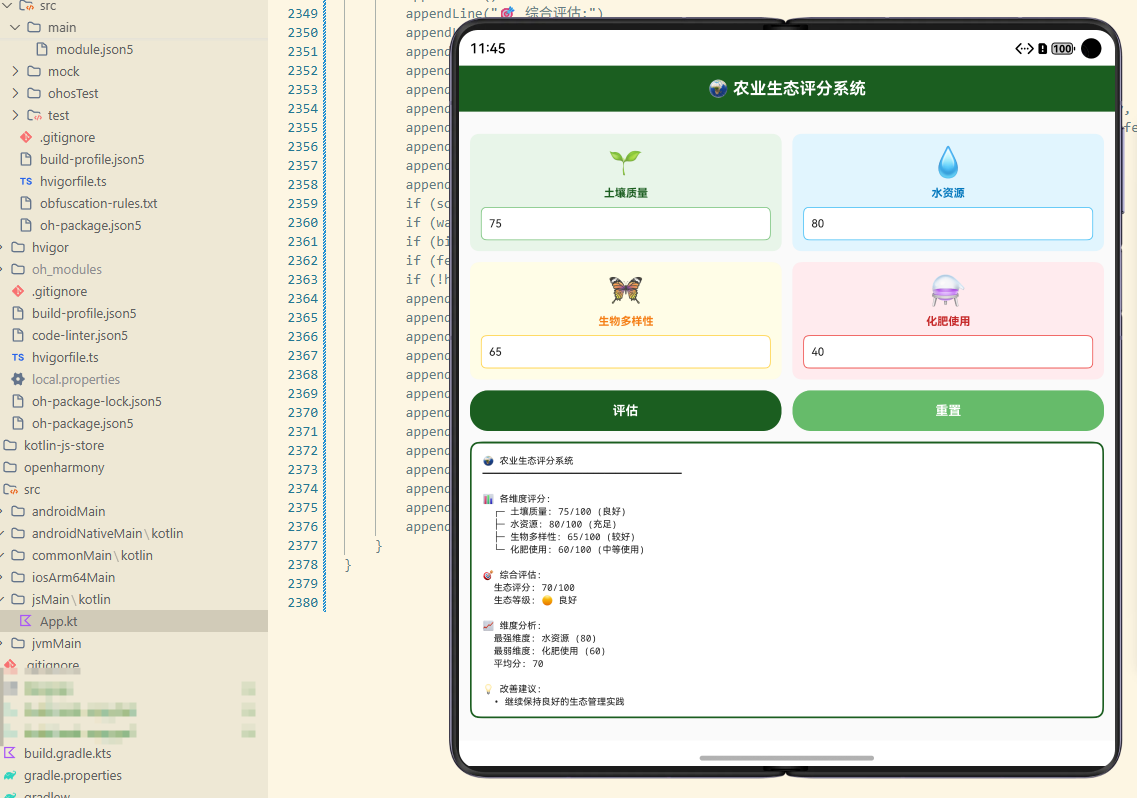Click the flask fertilizer icon
This screenshot has width=1137, height=798.
click(947, 291)
